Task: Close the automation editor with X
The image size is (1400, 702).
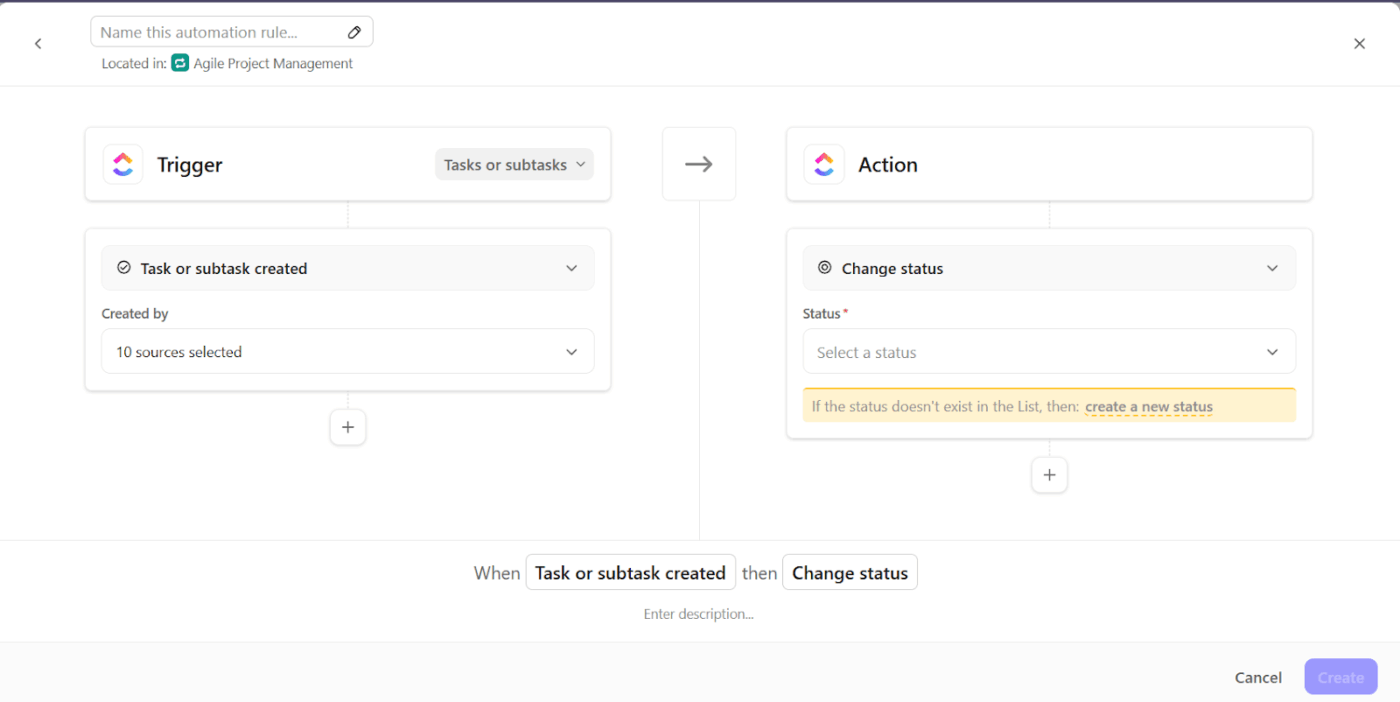Action: click(x=1359, y=44)
